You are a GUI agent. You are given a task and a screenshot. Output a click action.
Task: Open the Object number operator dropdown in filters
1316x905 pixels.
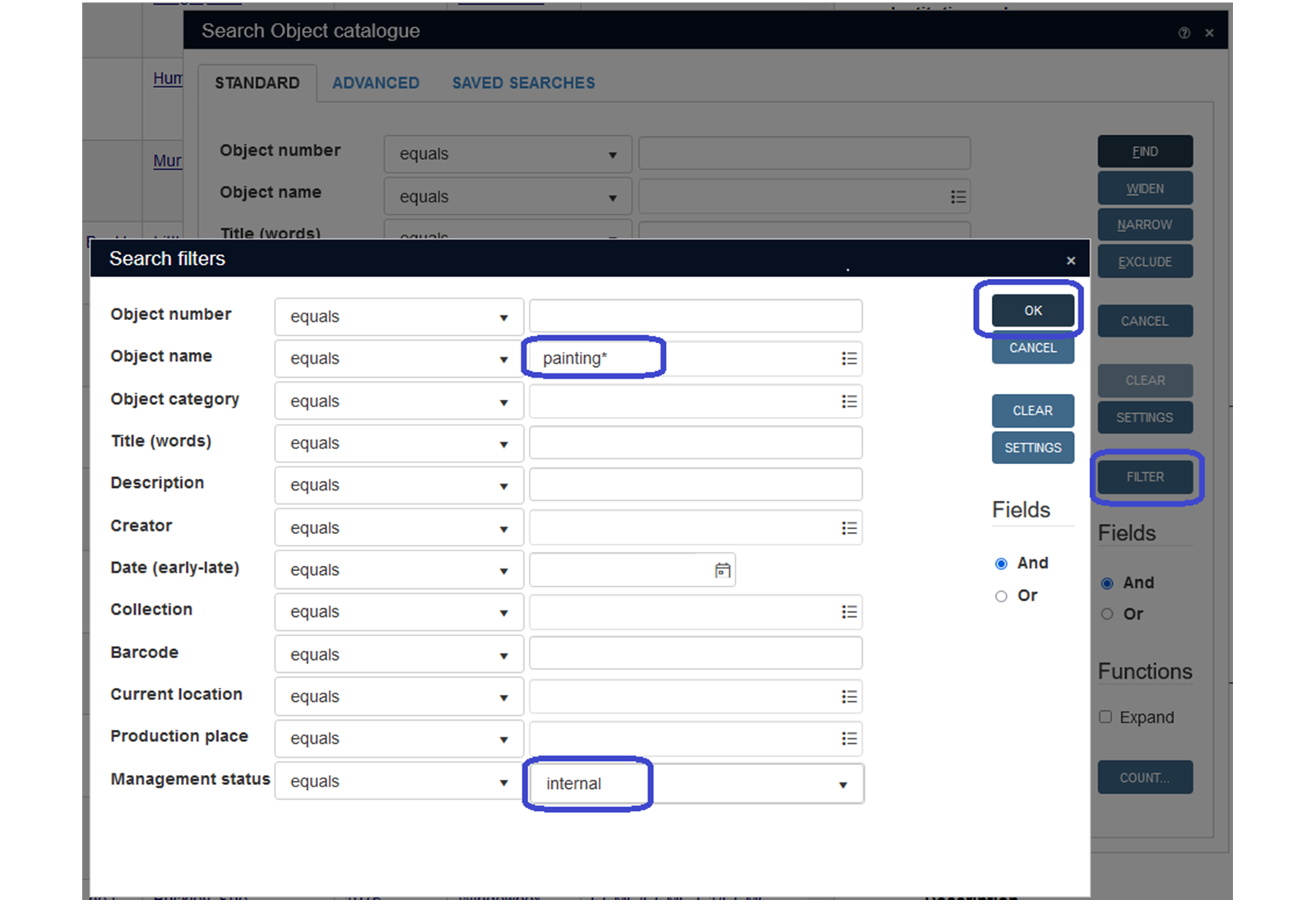[399, 317]
